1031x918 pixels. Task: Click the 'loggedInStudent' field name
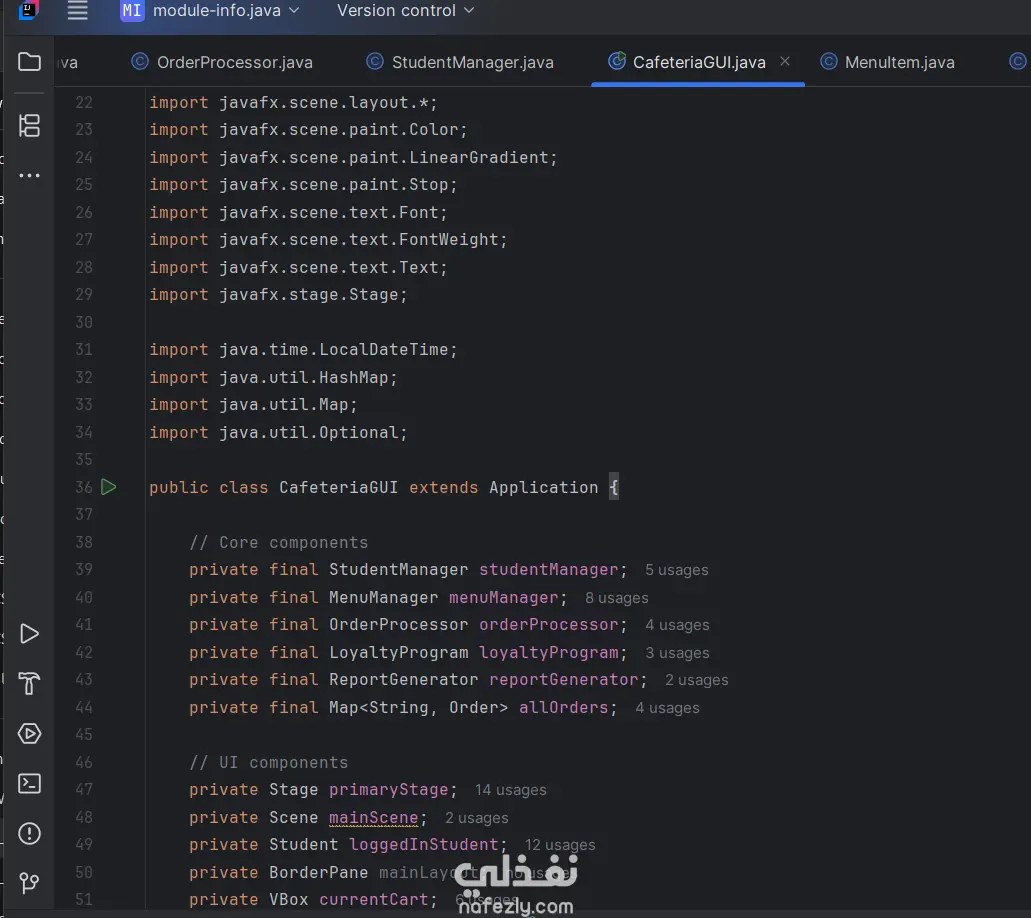[423, 844]
